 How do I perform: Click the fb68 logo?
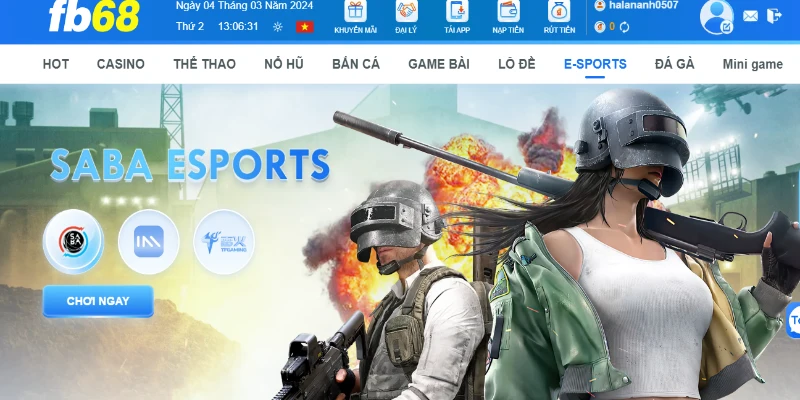pos(94,16)
